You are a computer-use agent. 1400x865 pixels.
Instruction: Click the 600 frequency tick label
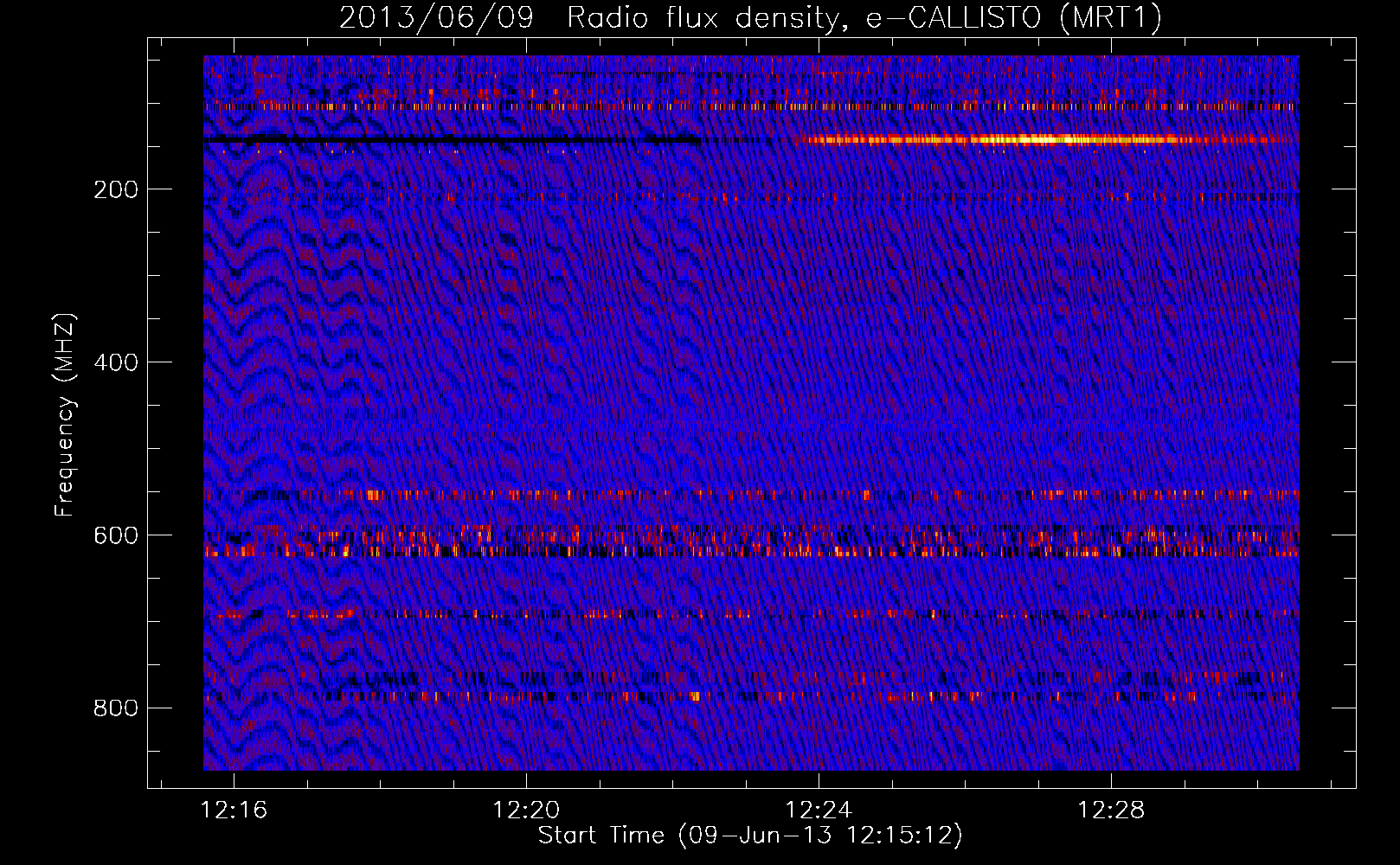tap(116, 535)
